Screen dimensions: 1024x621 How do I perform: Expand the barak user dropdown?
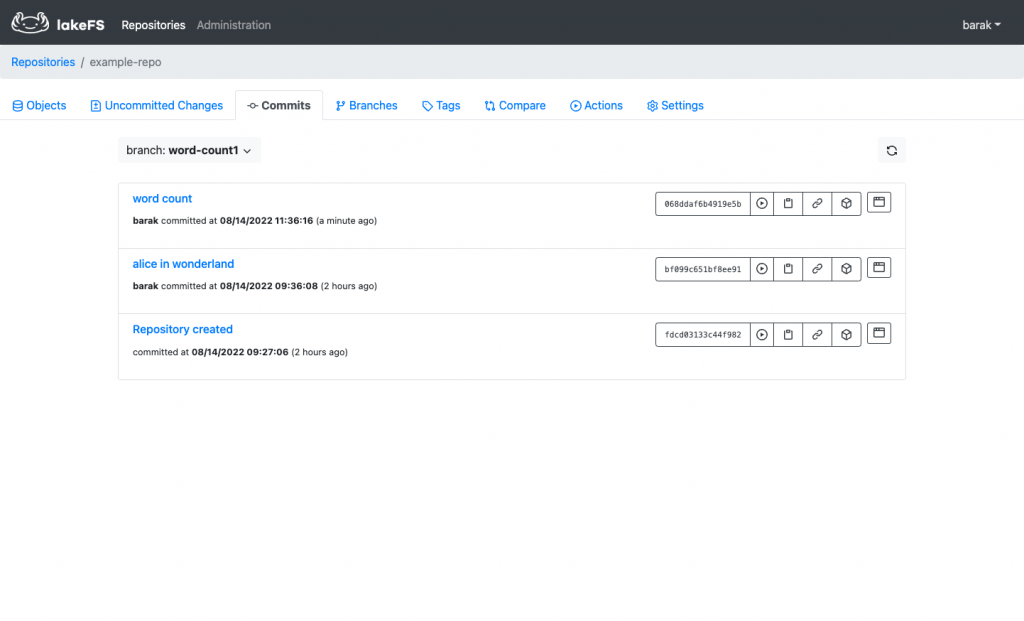coord(981,25)
